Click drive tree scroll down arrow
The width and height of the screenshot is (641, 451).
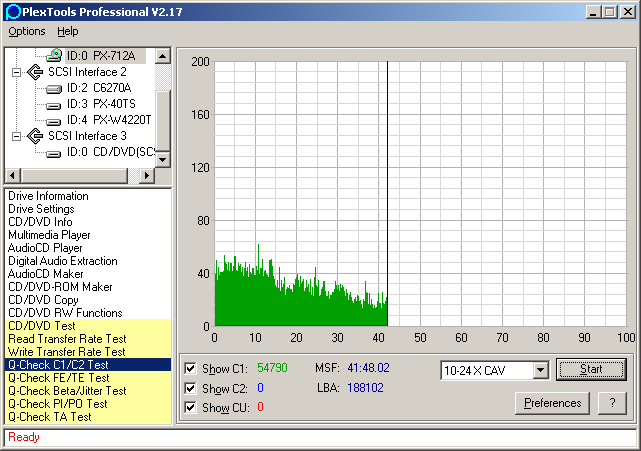(163, 160)
